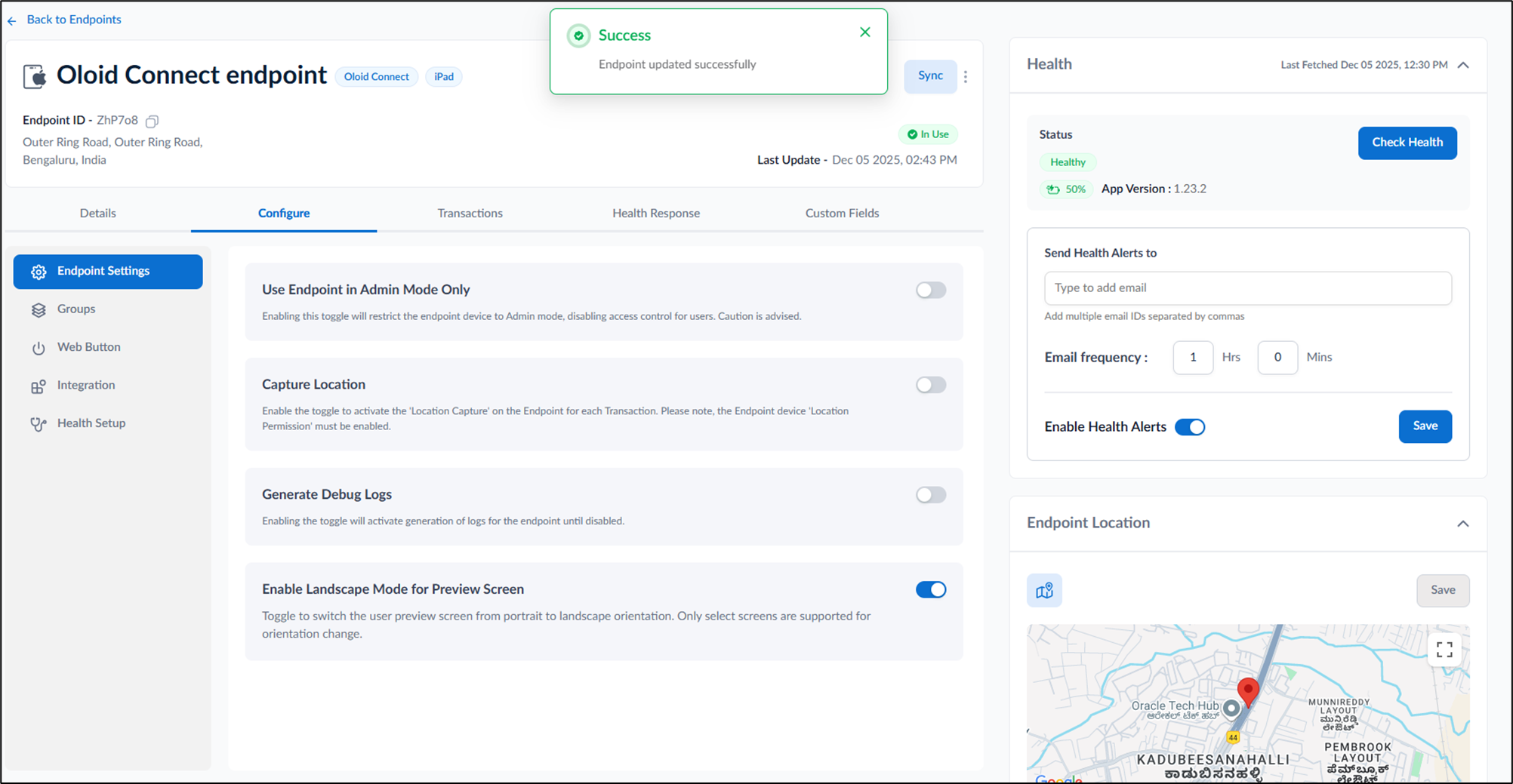
Task: Expand the map to fullscreen
Action: tap(1444, 650)
